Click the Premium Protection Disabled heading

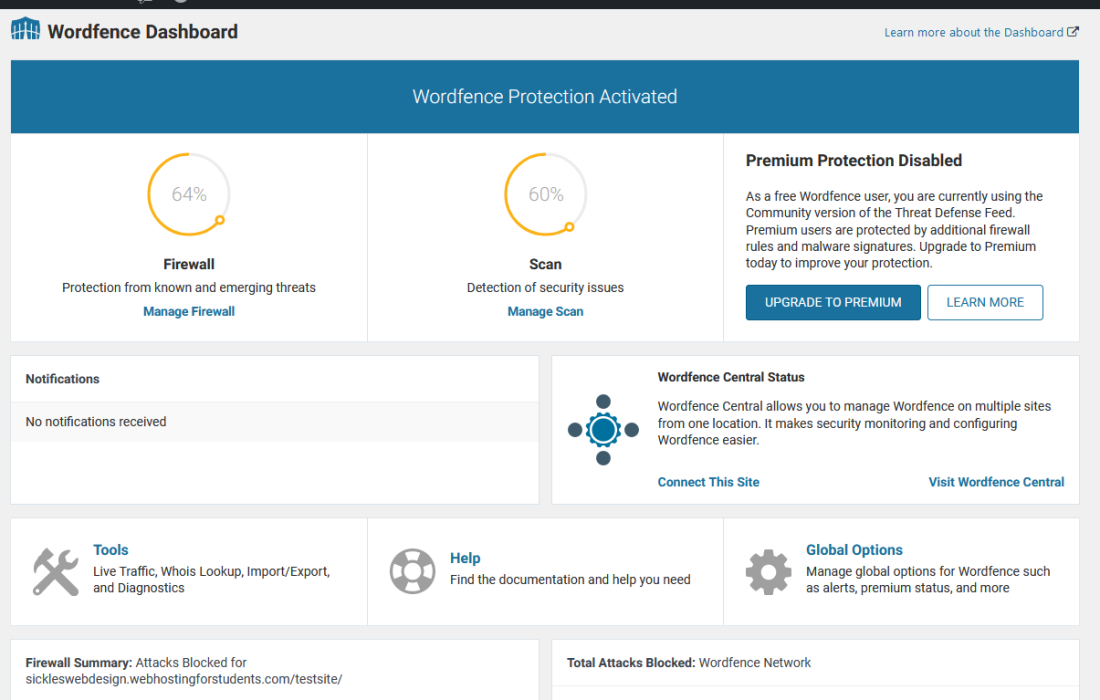pos(853,161)
